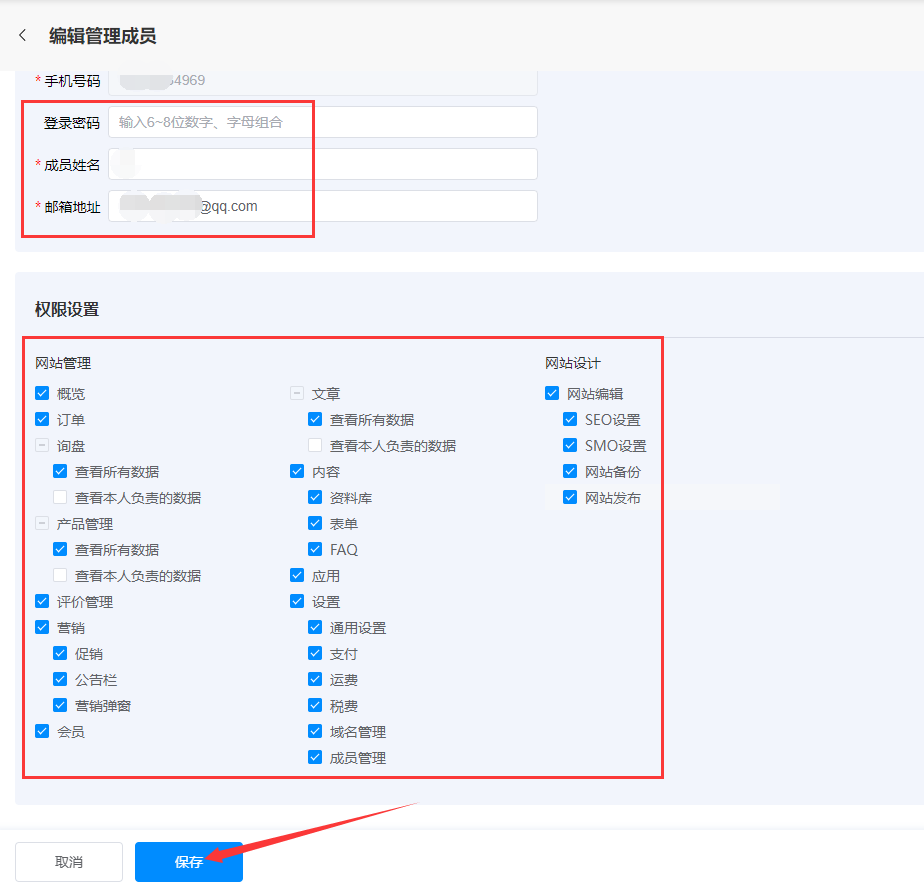Check 查看本人负责的数据 under 文章
924x887 pixels.
pyautogui.click(x=315, y=446)
